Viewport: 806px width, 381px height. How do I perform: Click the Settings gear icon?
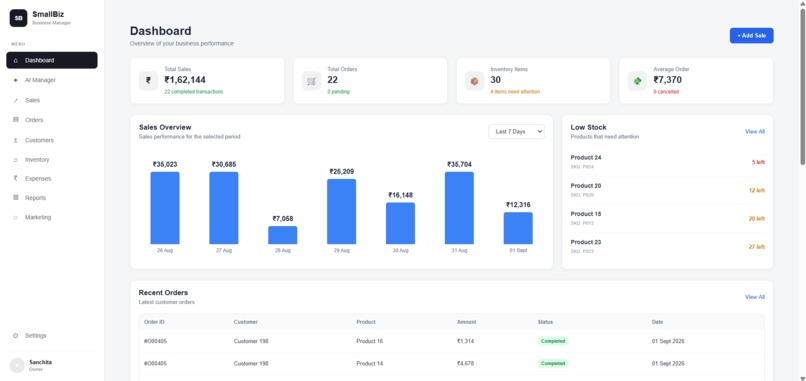[15, 336]
